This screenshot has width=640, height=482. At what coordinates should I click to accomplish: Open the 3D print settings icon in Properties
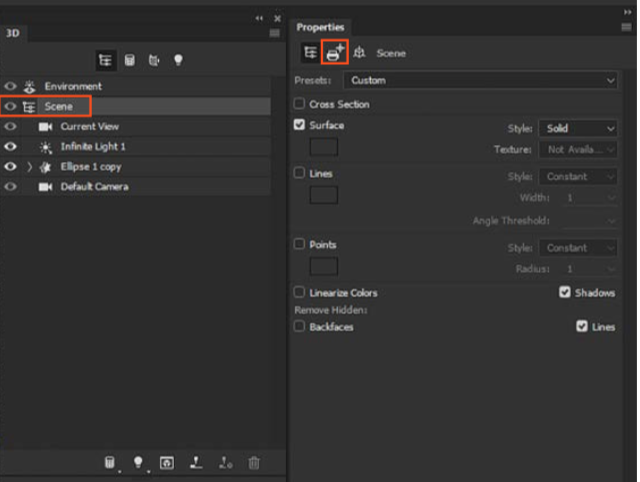[334, 53]
